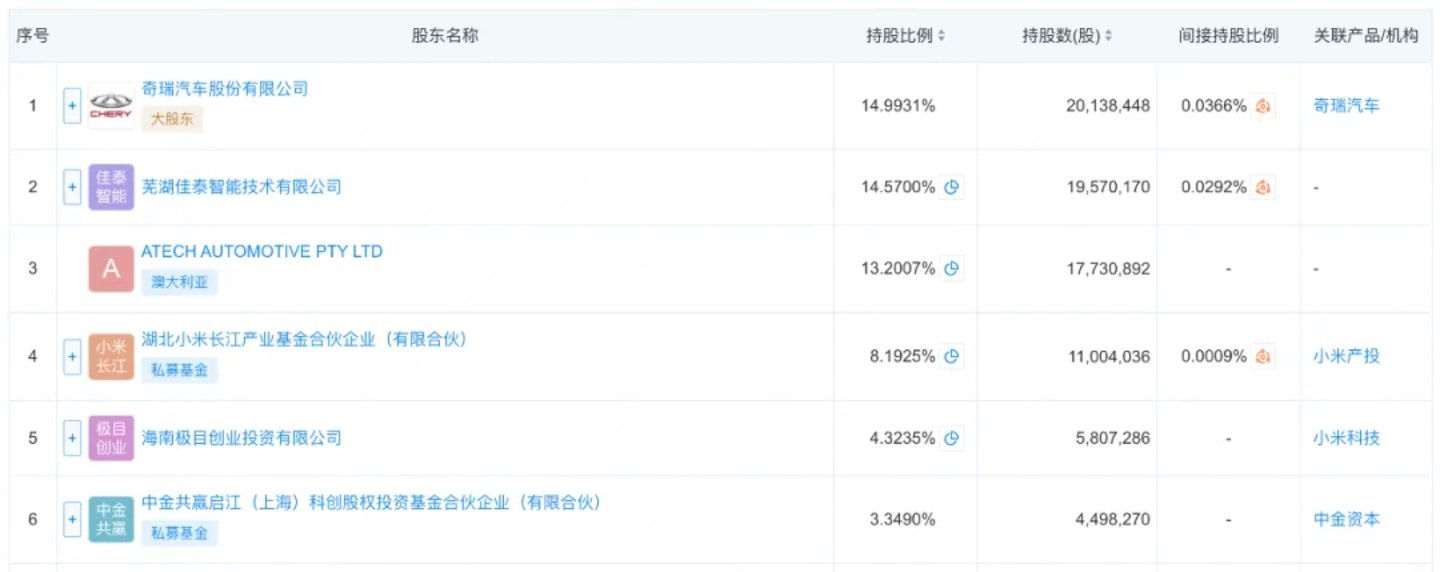The width and height of the screenshot is (1440, 572).
Task: Click the 澳大利亚 tag under ATECH
Action: [x=179, y=283]
